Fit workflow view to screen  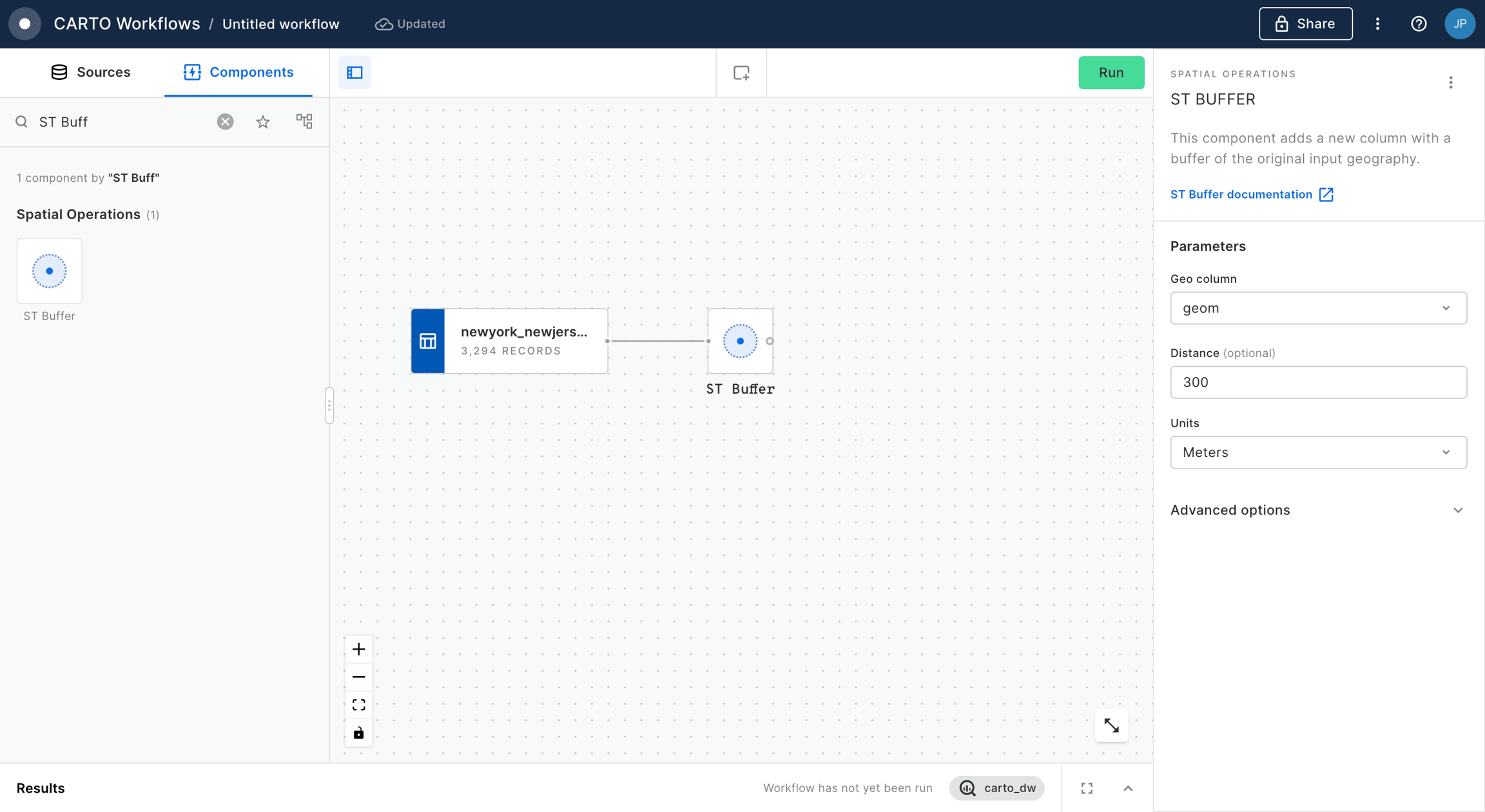point(359,705)
